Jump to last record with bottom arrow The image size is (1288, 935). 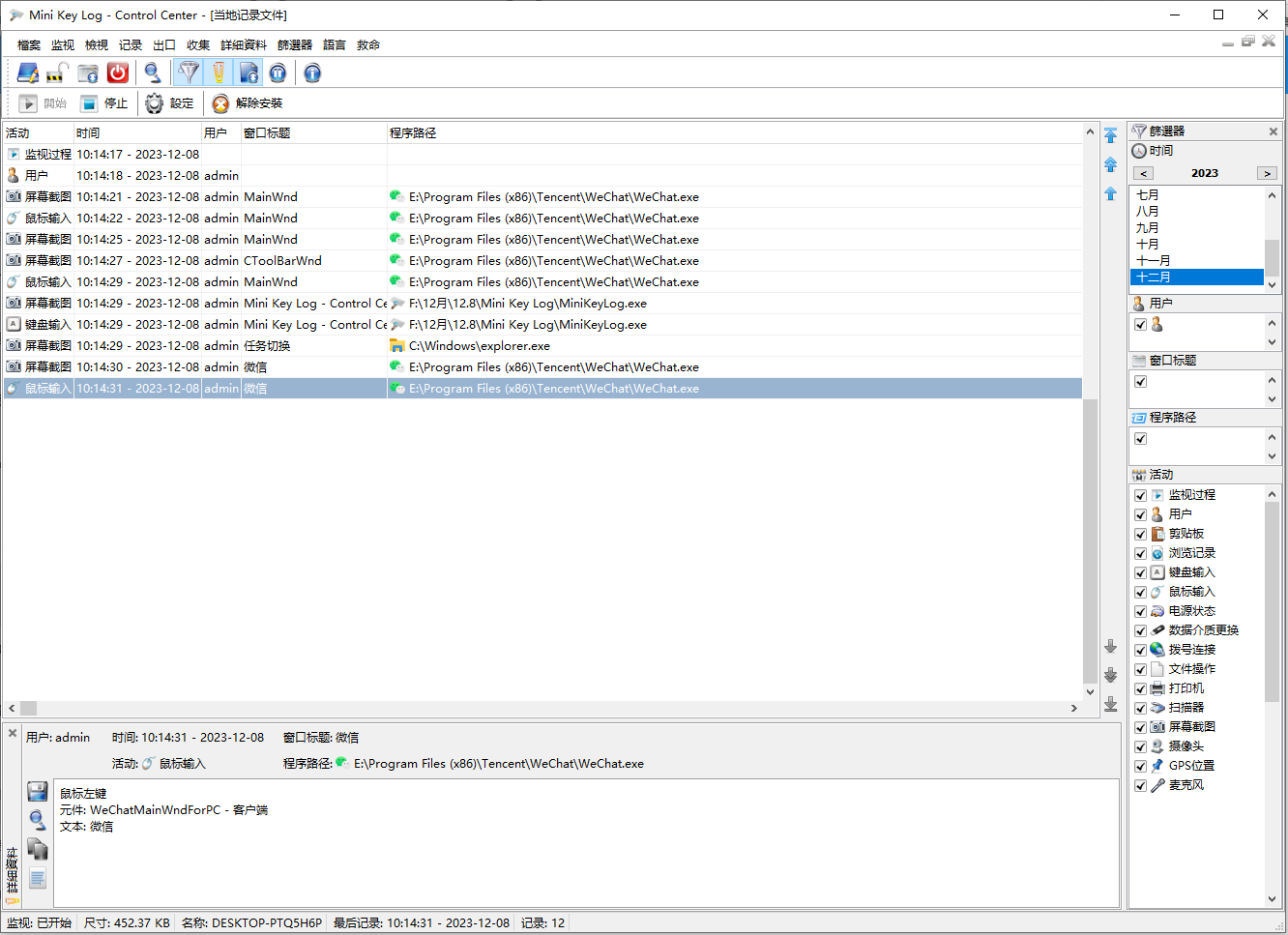(x=1110, y=704)
